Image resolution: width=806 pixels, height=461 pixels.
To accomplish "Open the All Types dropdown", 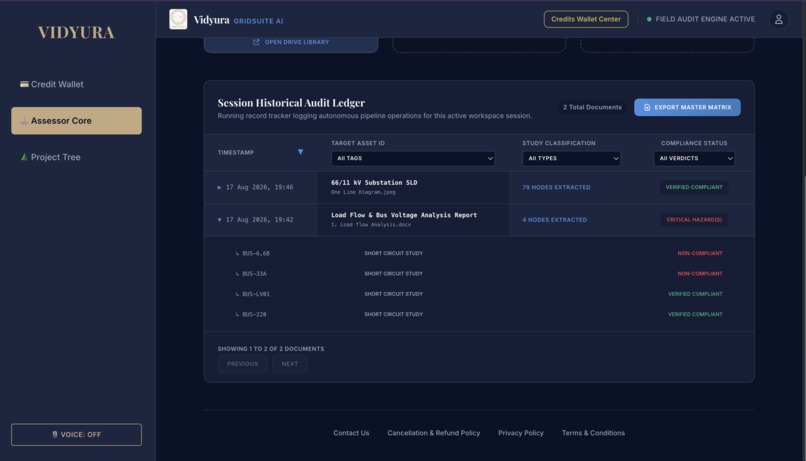I will [x=571, y=158].
